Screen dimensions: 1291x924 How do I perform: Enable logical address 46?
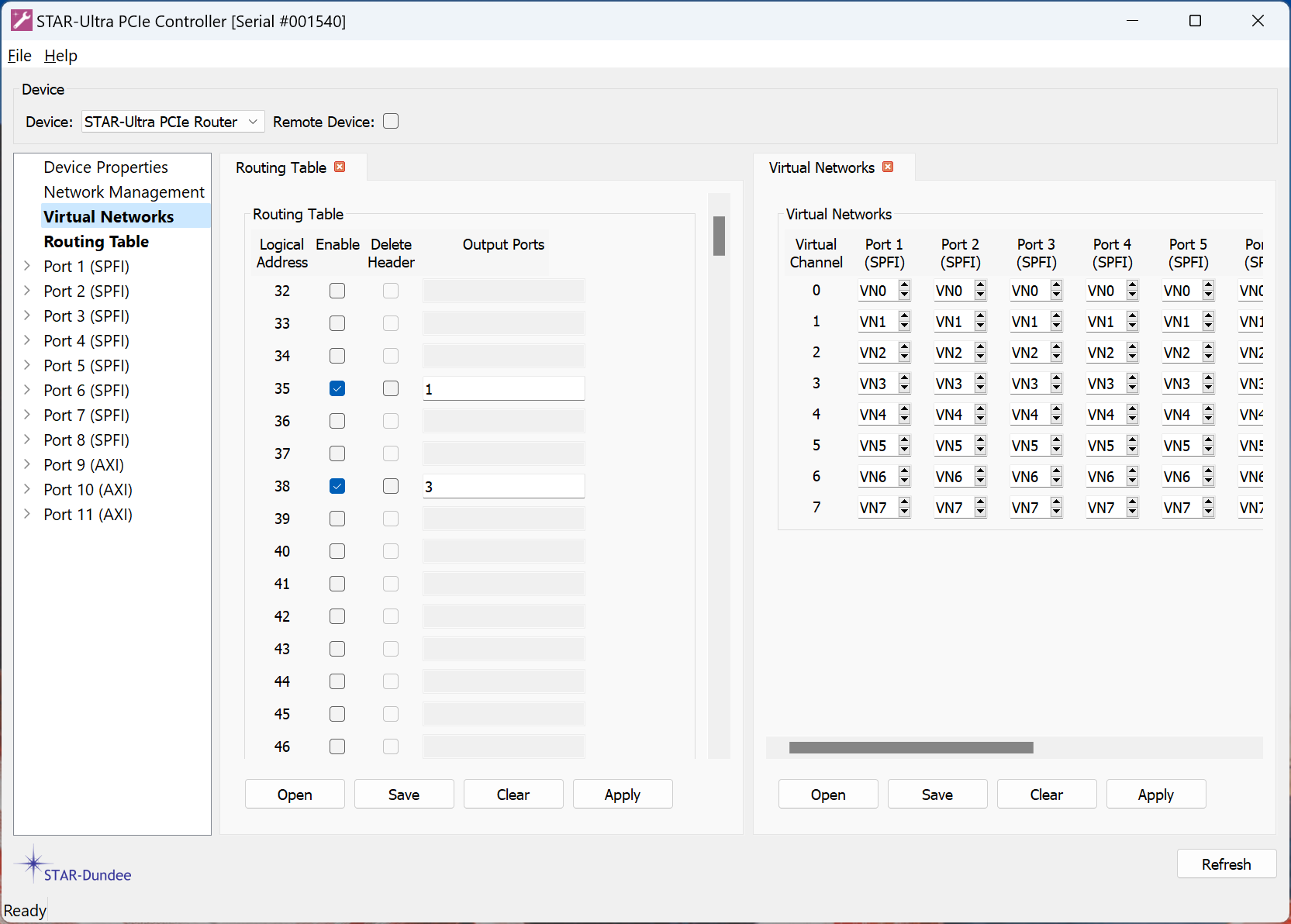[x=337, y=746]
